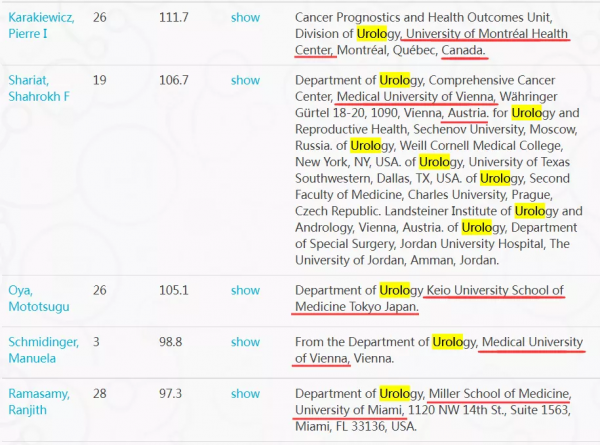Open author link Karakiewicz, Pierre I

pos(42,25)
